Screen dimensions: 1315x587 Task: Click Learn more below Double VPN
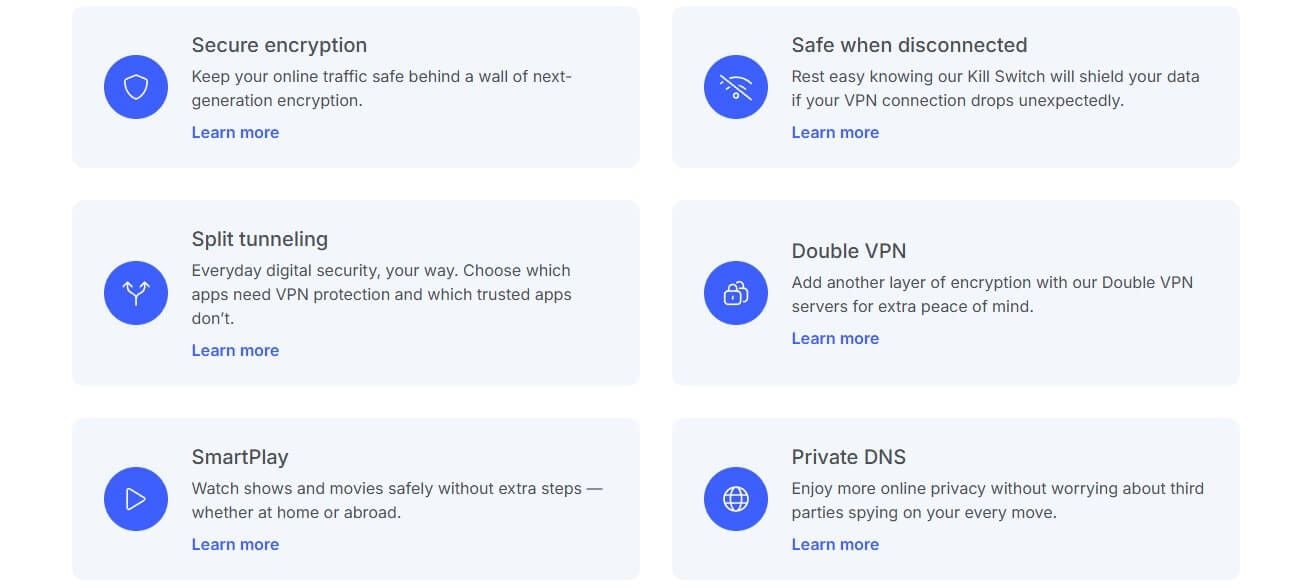(835, 338)
